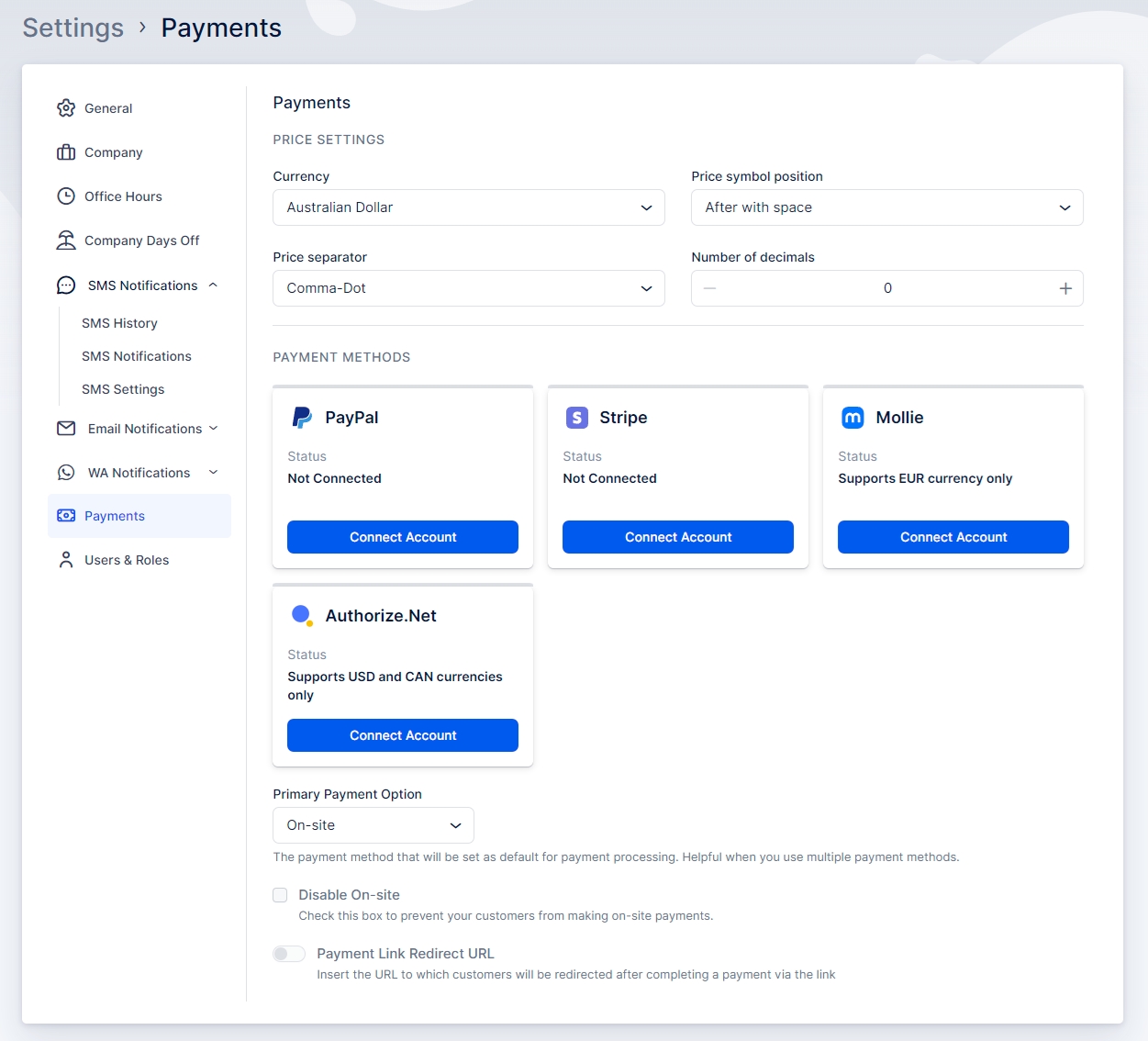This screenshot has height=1041, width=1148.
Task: Open the Currency dropdown
Action: [x=468, y=207]
